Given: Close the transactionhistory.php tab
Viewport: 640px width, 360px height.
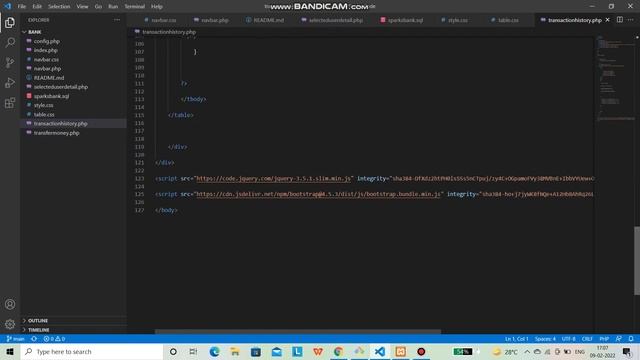Looking at the screenshot, I should 607,20.
